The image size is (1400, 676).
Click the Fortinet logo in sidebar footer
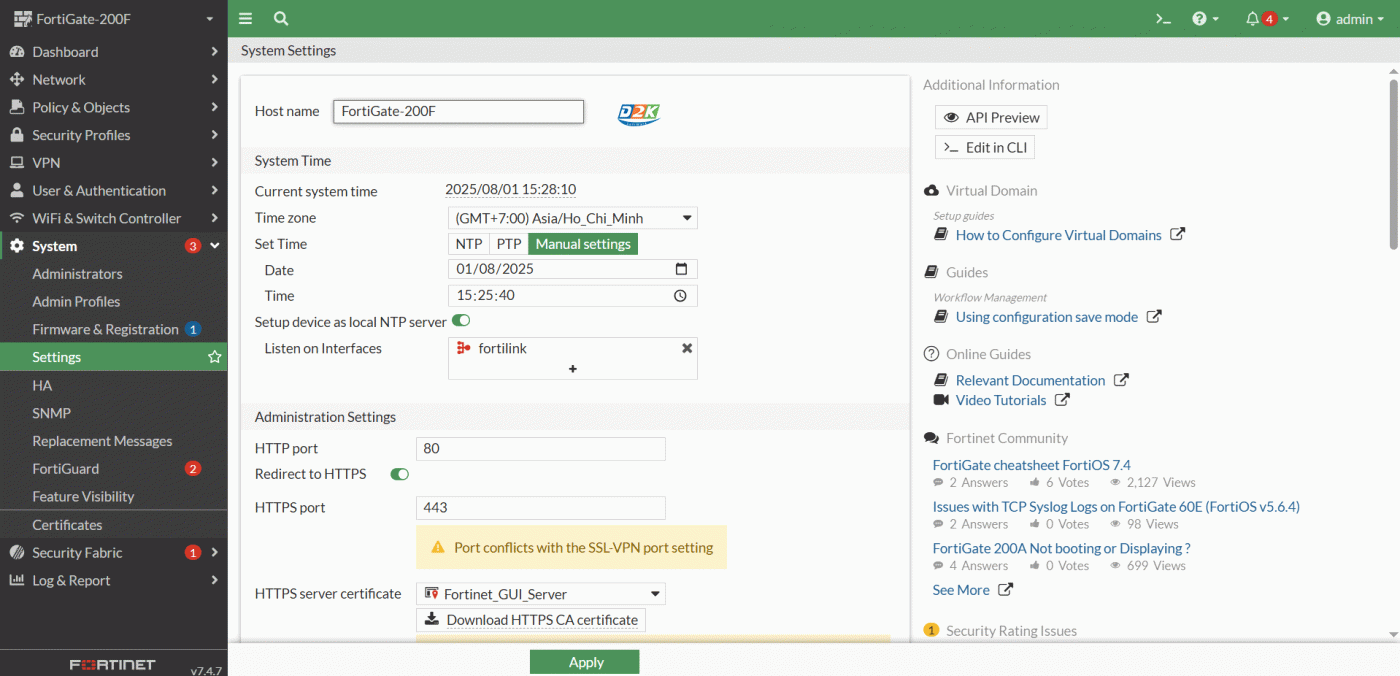[x=112, y=664]
